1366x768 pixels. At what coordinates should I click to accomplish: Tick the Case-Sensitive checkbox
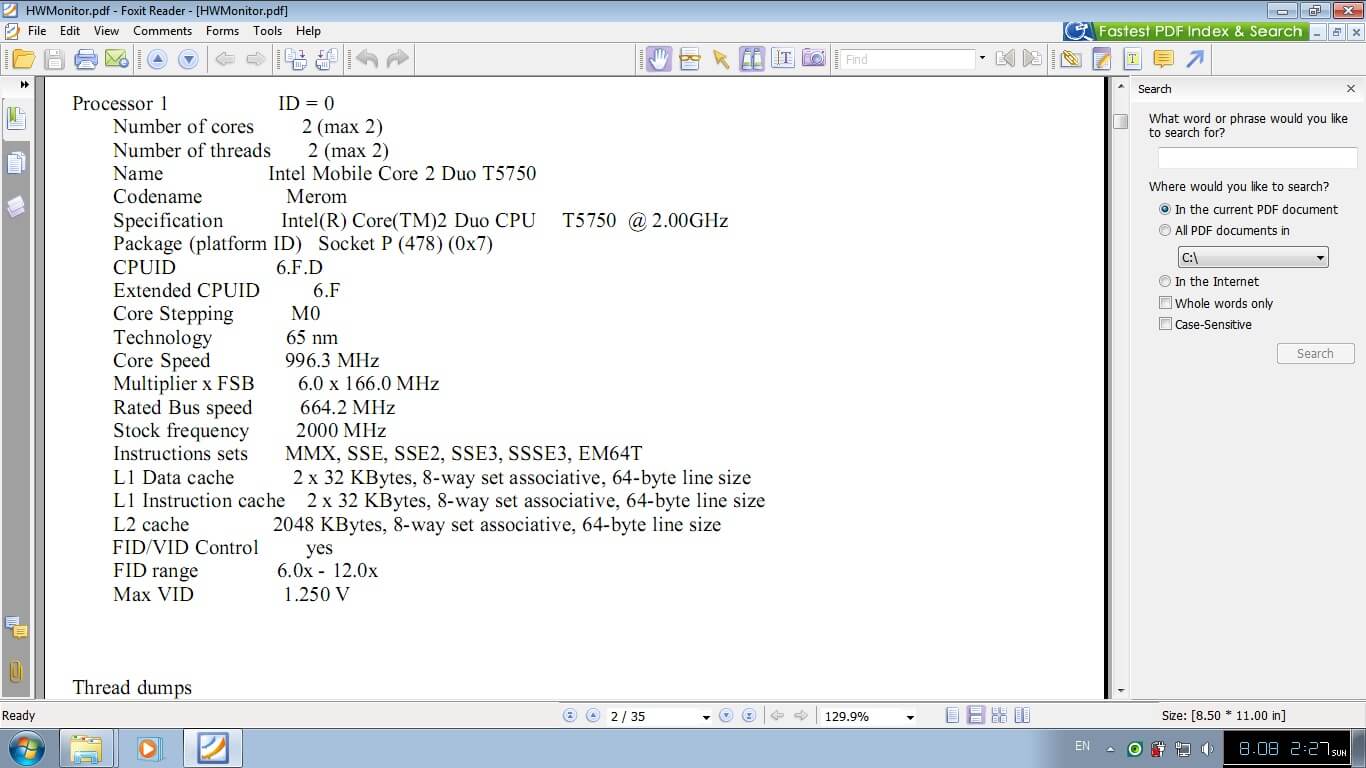(x=1165, y=324)
